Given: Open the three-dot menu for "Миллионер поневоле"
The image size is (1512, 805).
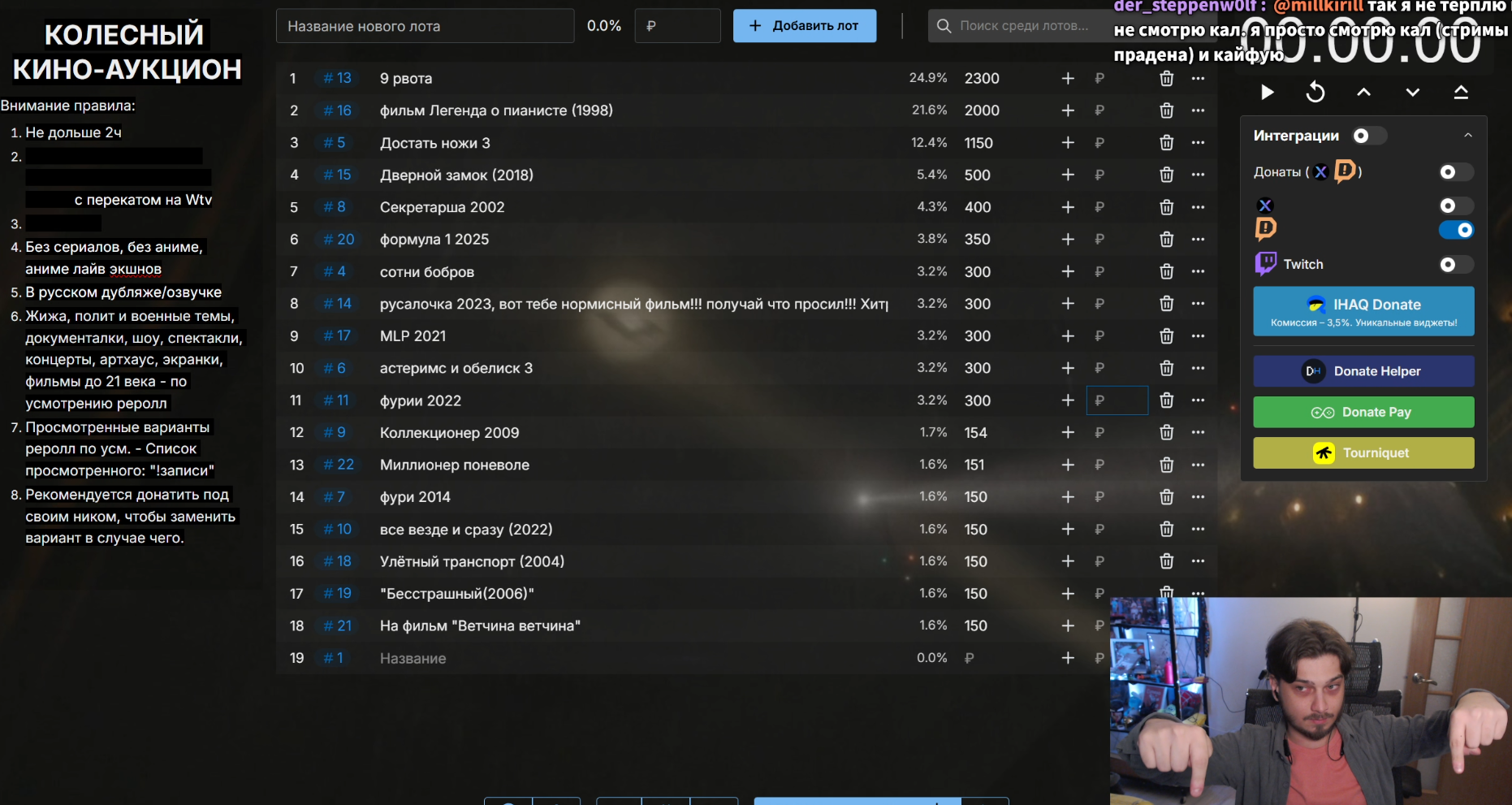Looking at the screenshot, I should pos(1198,465).
